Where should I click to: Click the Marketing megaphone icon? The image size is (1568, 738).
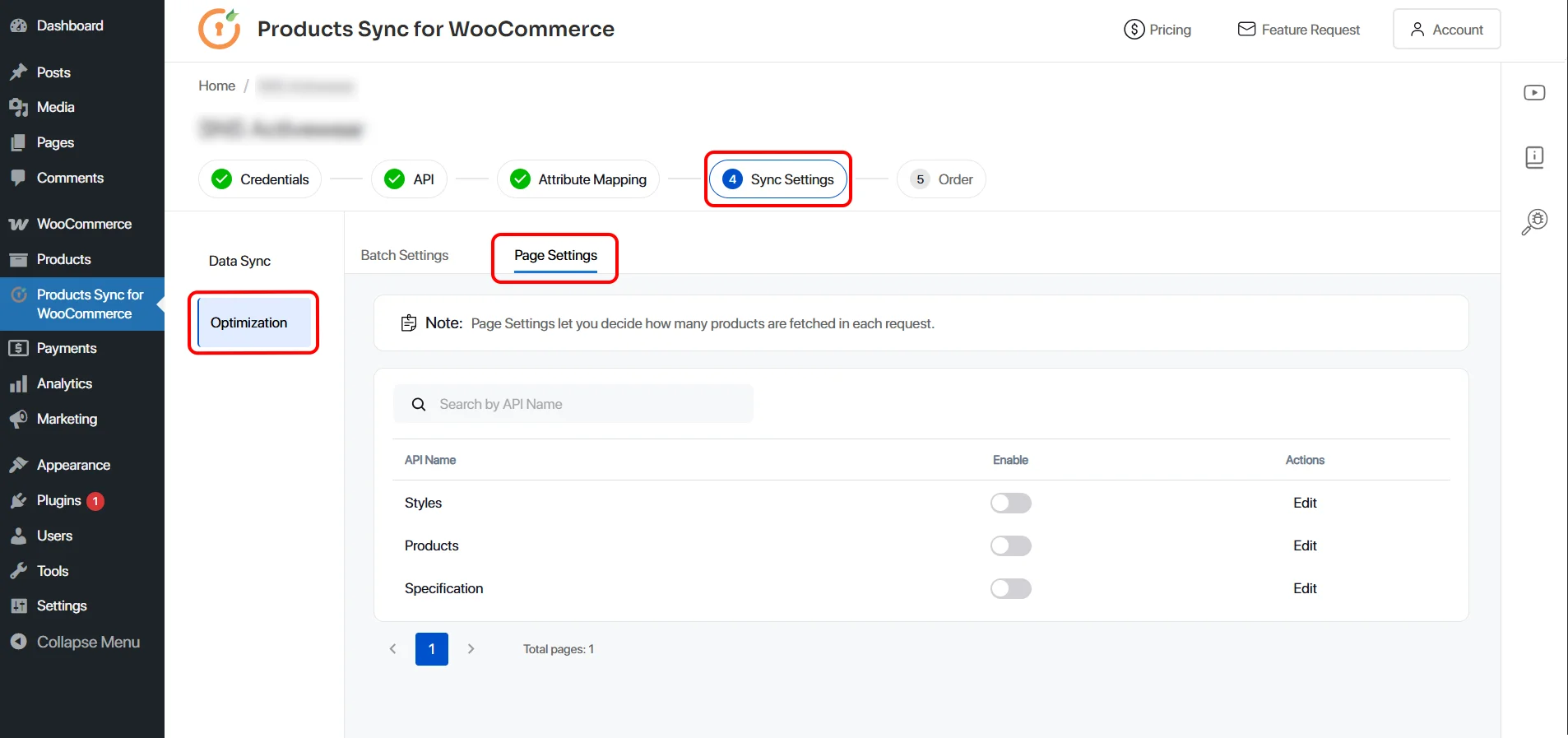(18, 419)
